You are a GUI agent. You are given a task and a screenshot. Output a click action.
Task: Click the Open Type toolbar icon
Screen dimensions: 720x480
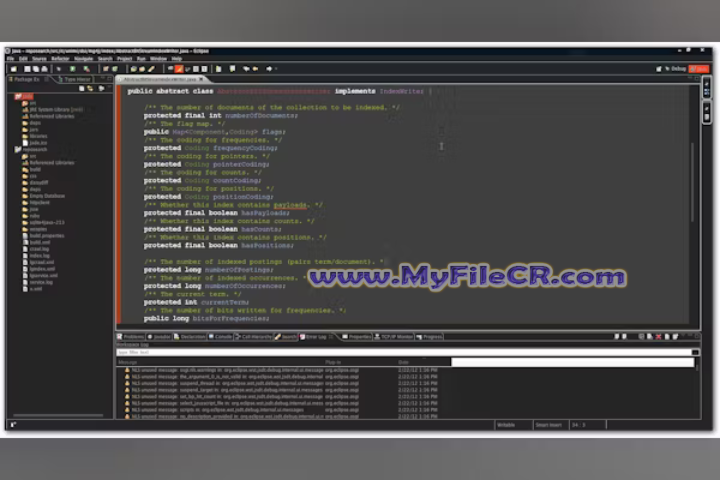tap(133, 69)
